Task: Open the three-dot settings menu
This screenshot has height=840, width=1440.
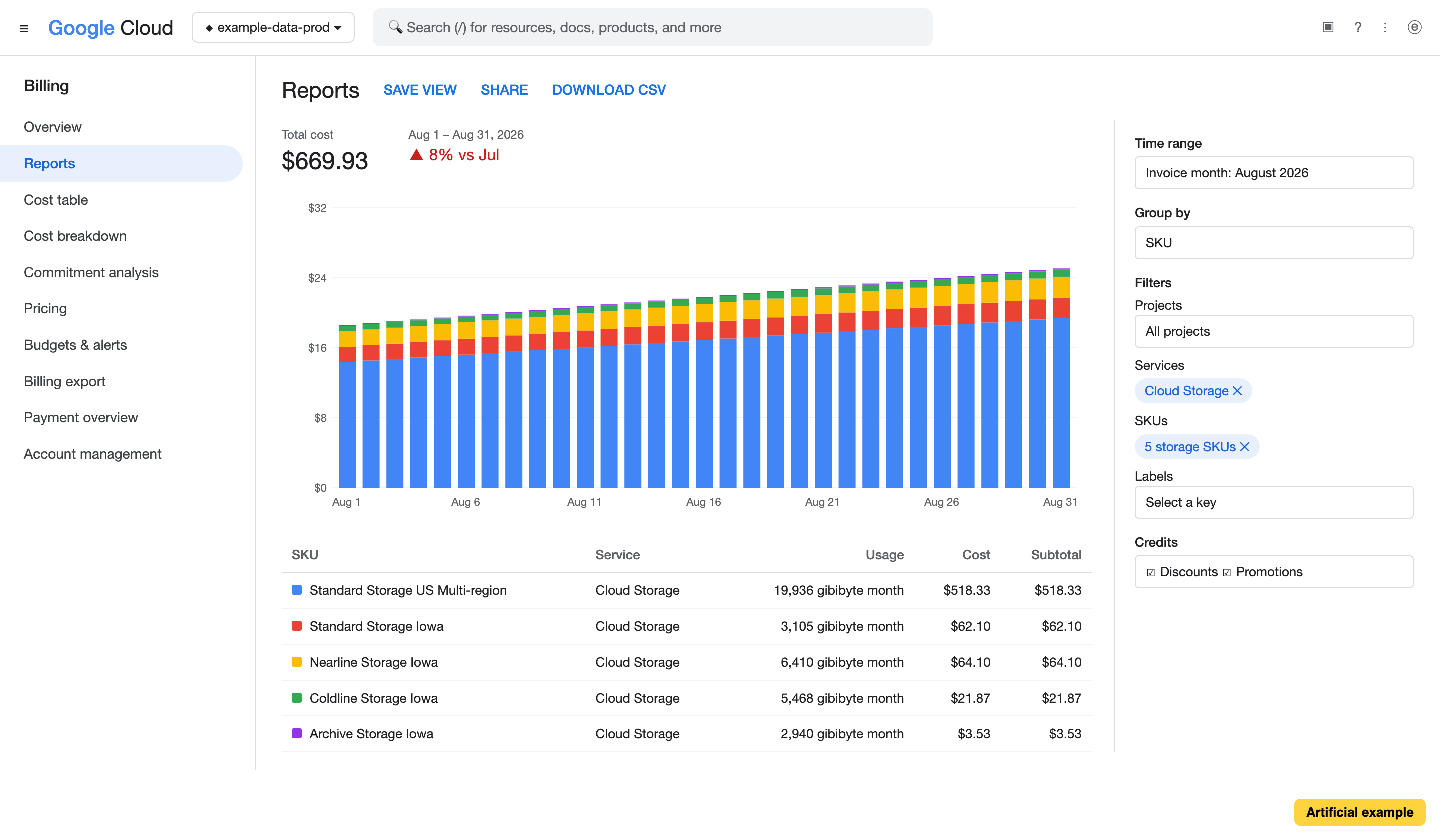Action: click(x=1385, y=27)
